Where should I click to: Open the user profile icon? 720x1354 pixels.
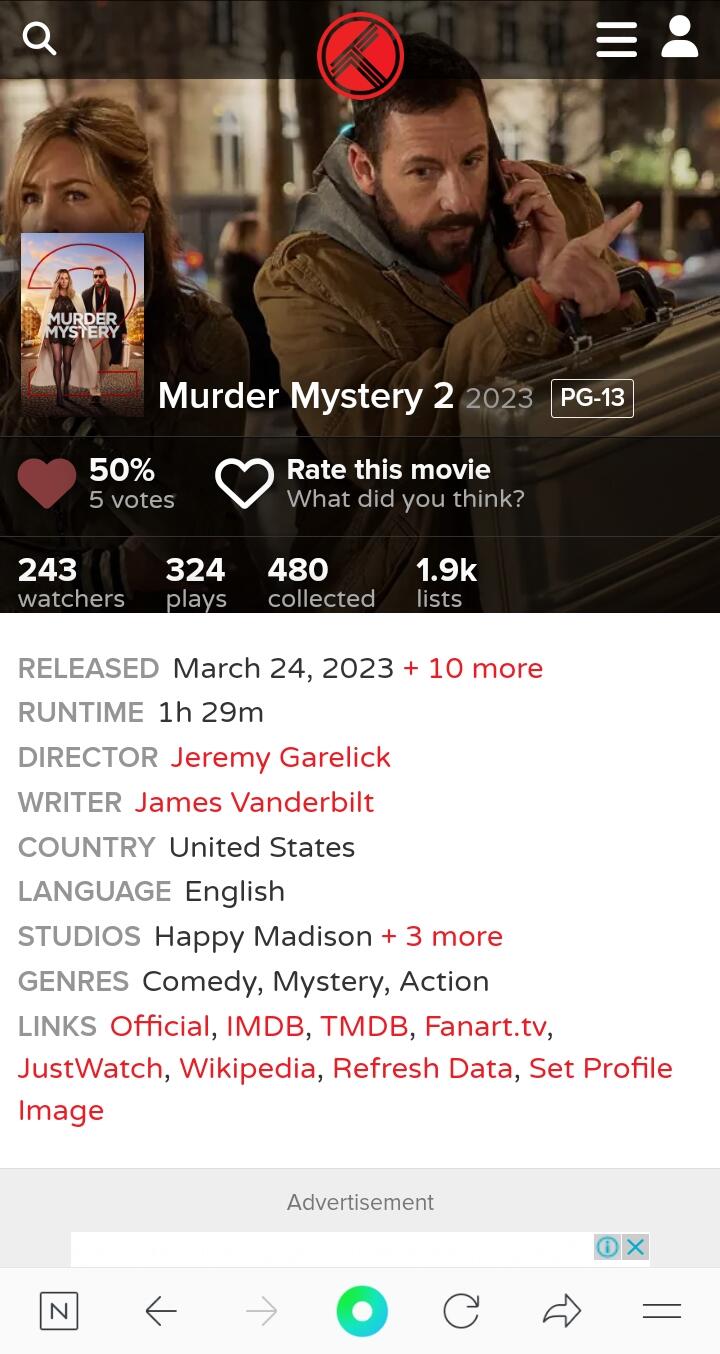coord(680,37)
